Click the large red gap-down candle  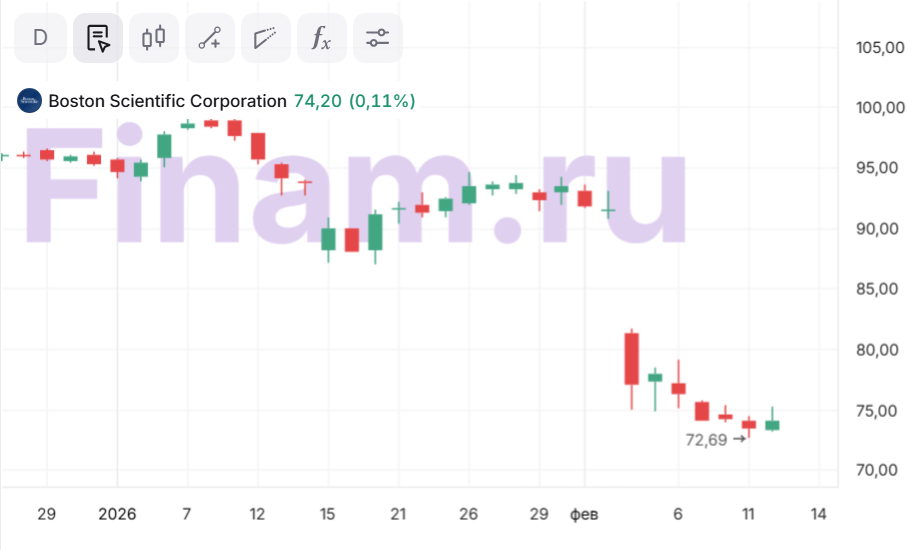pyautogui.click(x=632, y=359)
